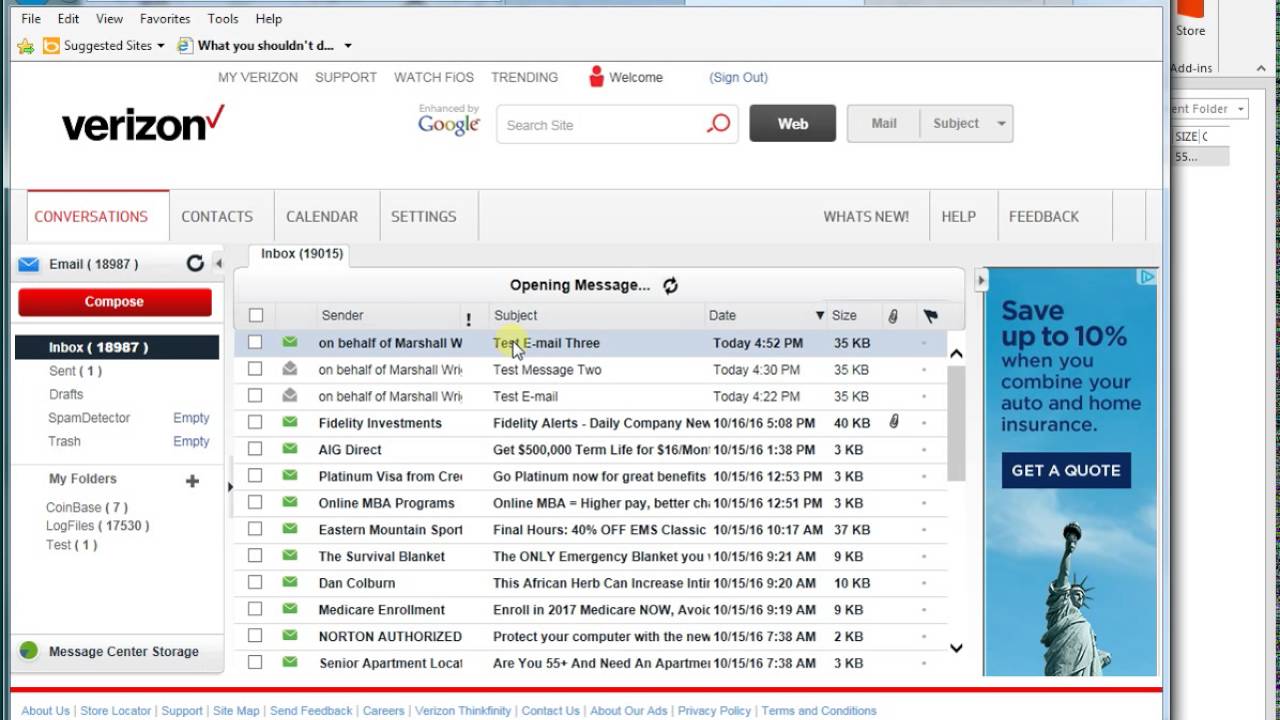Open the File menu
Viewport: 1280px width, 720px height.
[31, 18]
